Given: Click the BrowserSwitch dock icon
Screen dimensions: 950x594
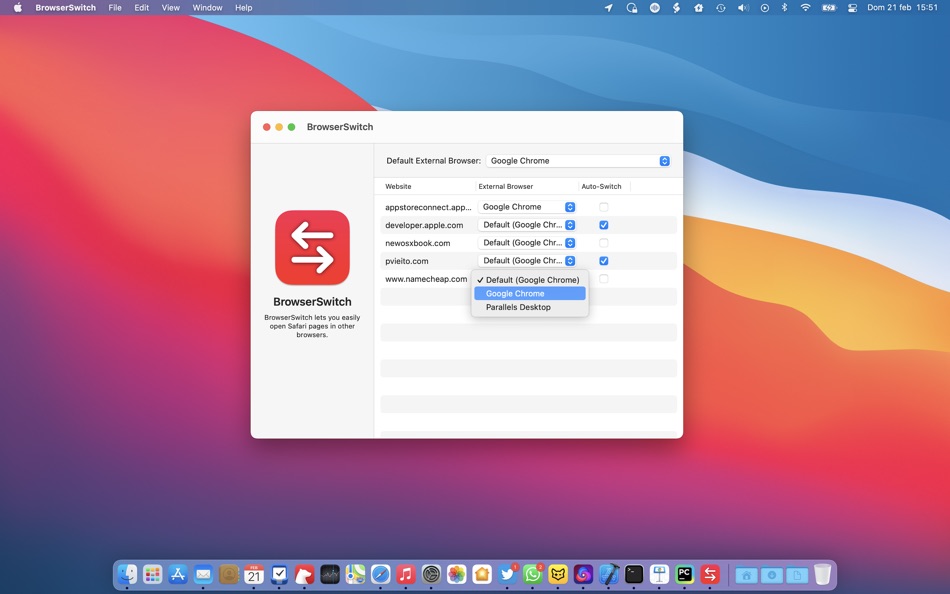Looking at the screenshot, I should point(710,573).
